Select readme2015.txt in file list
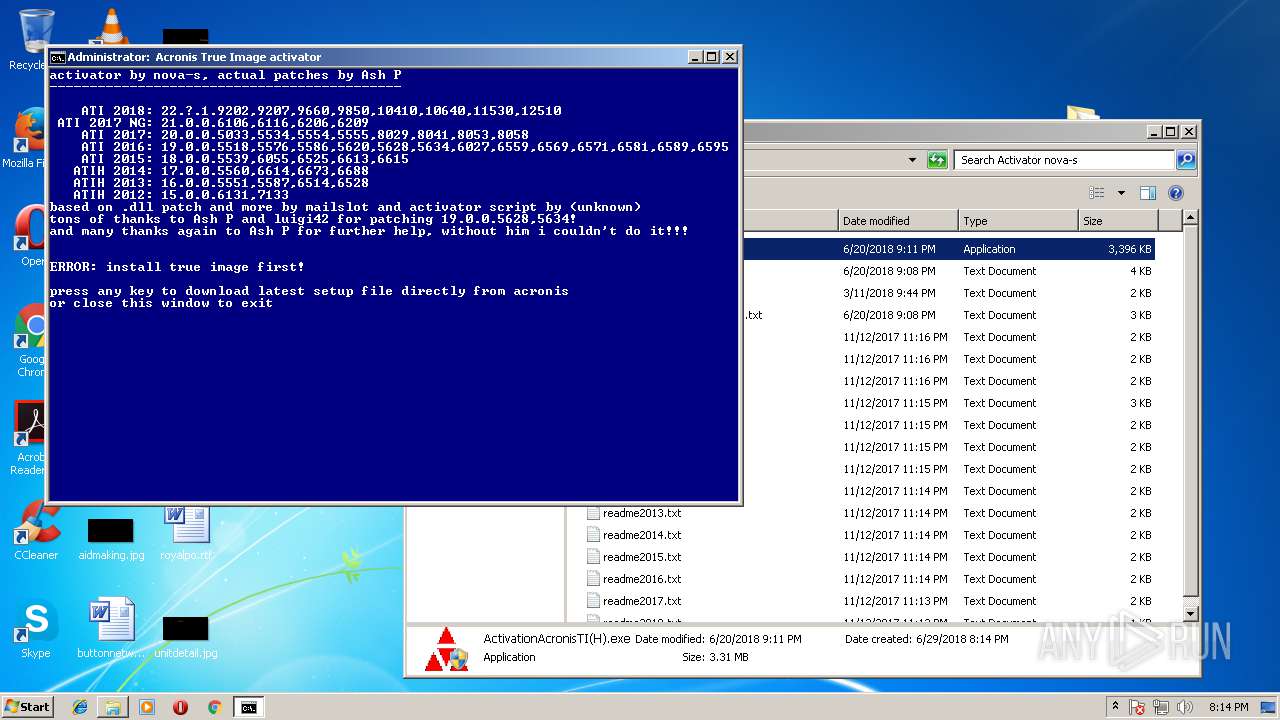This screenshot has height=720, width=1280. click(641, 557)
